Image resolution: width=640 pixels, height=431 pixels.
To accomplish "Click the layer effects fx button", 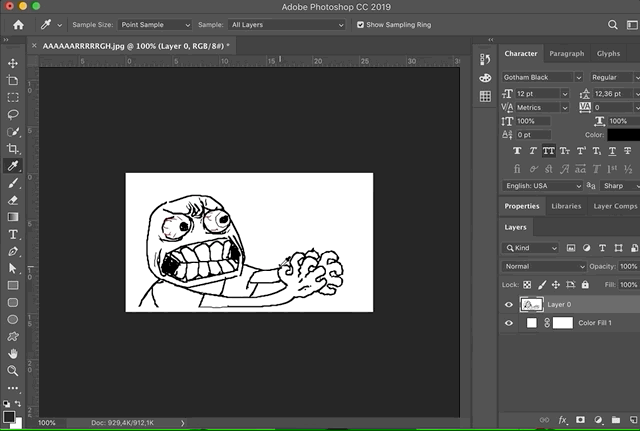I will pyautogui.click(x=563, y=420).
